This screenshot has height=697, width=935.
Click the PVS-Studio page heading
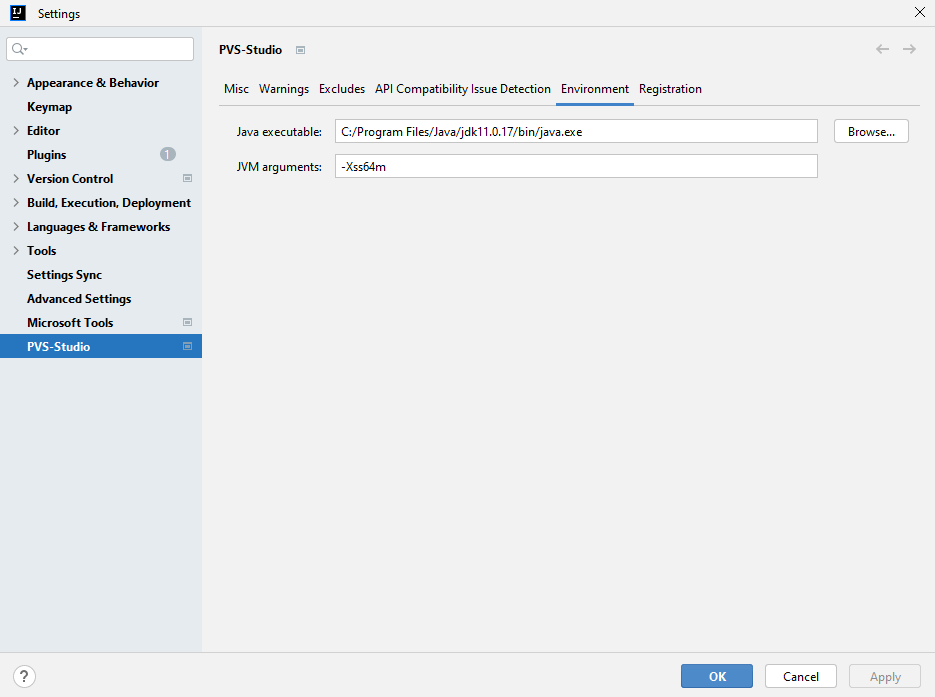[250, 49]
